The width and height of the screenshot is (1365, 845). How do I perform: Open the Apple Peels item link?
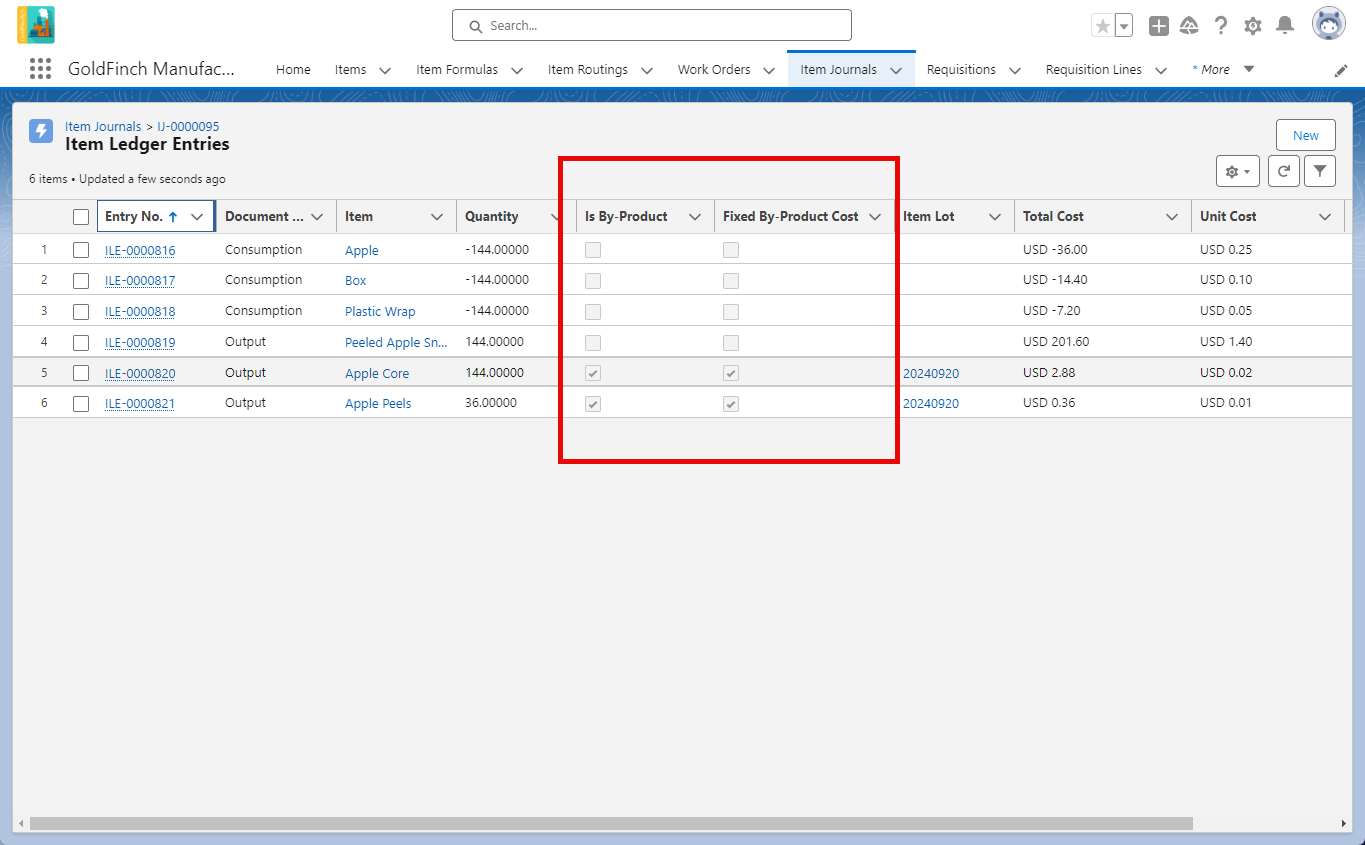pyautogui.click(x=378, y=404)
